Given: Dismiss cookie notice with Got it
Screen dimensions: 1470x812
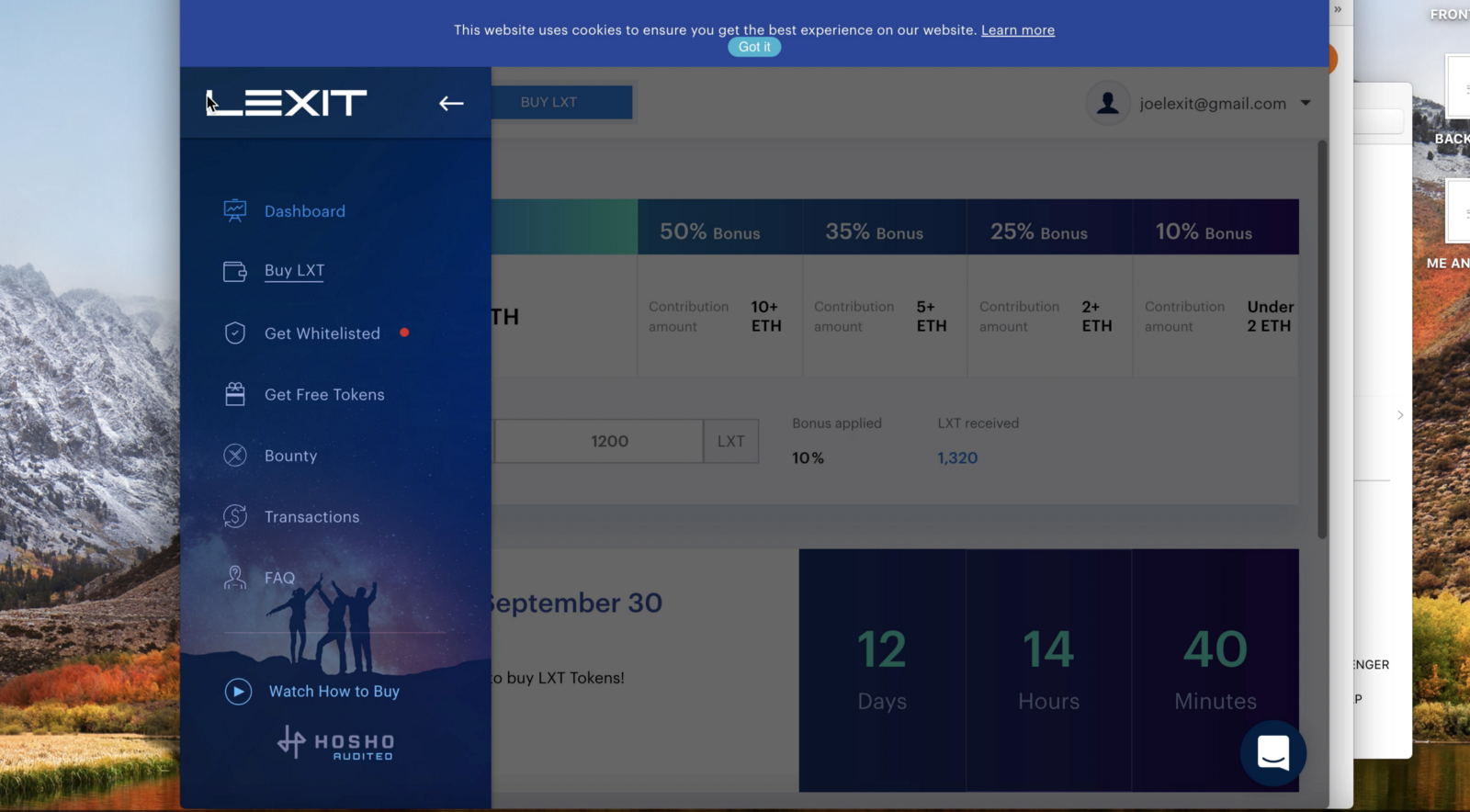Looking at the screenshot, I should tap(754, 47).
